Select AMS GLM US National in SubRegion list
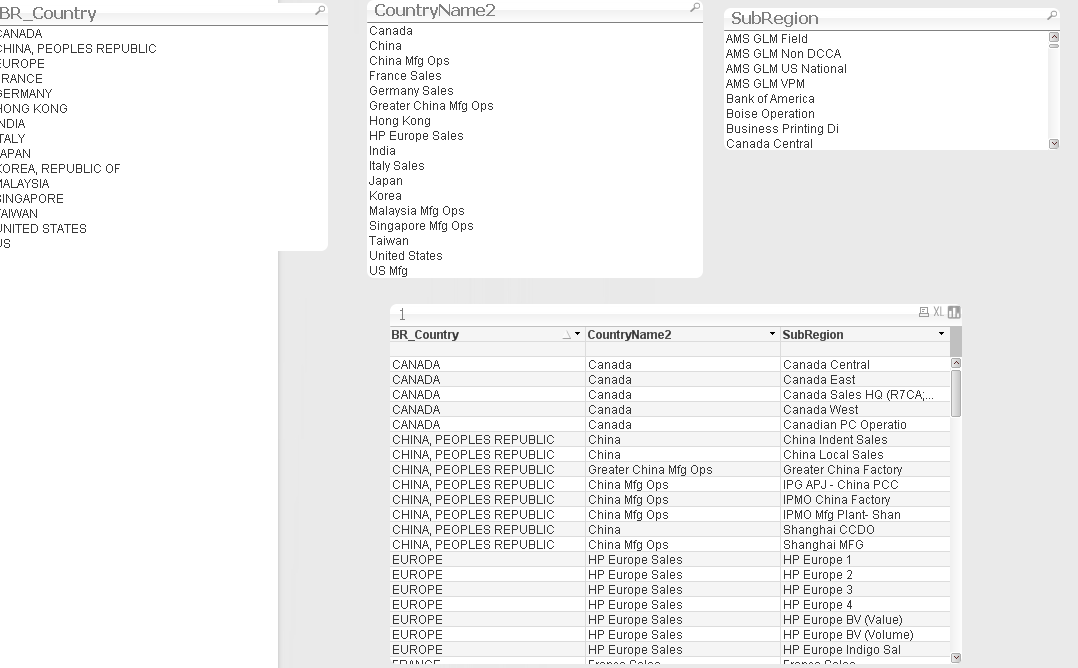Viewport: 1078px width, 668px height. point(786,69)
